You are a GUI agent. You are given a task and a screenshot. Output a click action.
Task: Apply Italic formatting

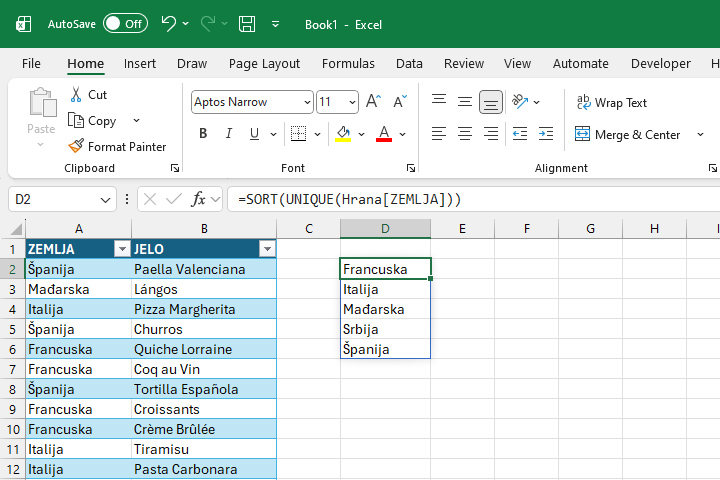click(x=229, y=134)
